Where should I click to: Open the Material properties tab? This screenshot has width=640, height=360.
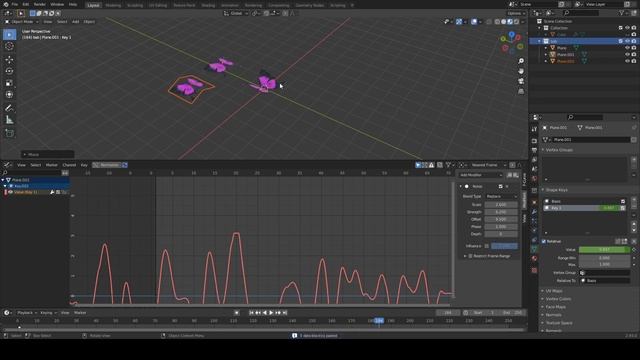pos(534,259)
